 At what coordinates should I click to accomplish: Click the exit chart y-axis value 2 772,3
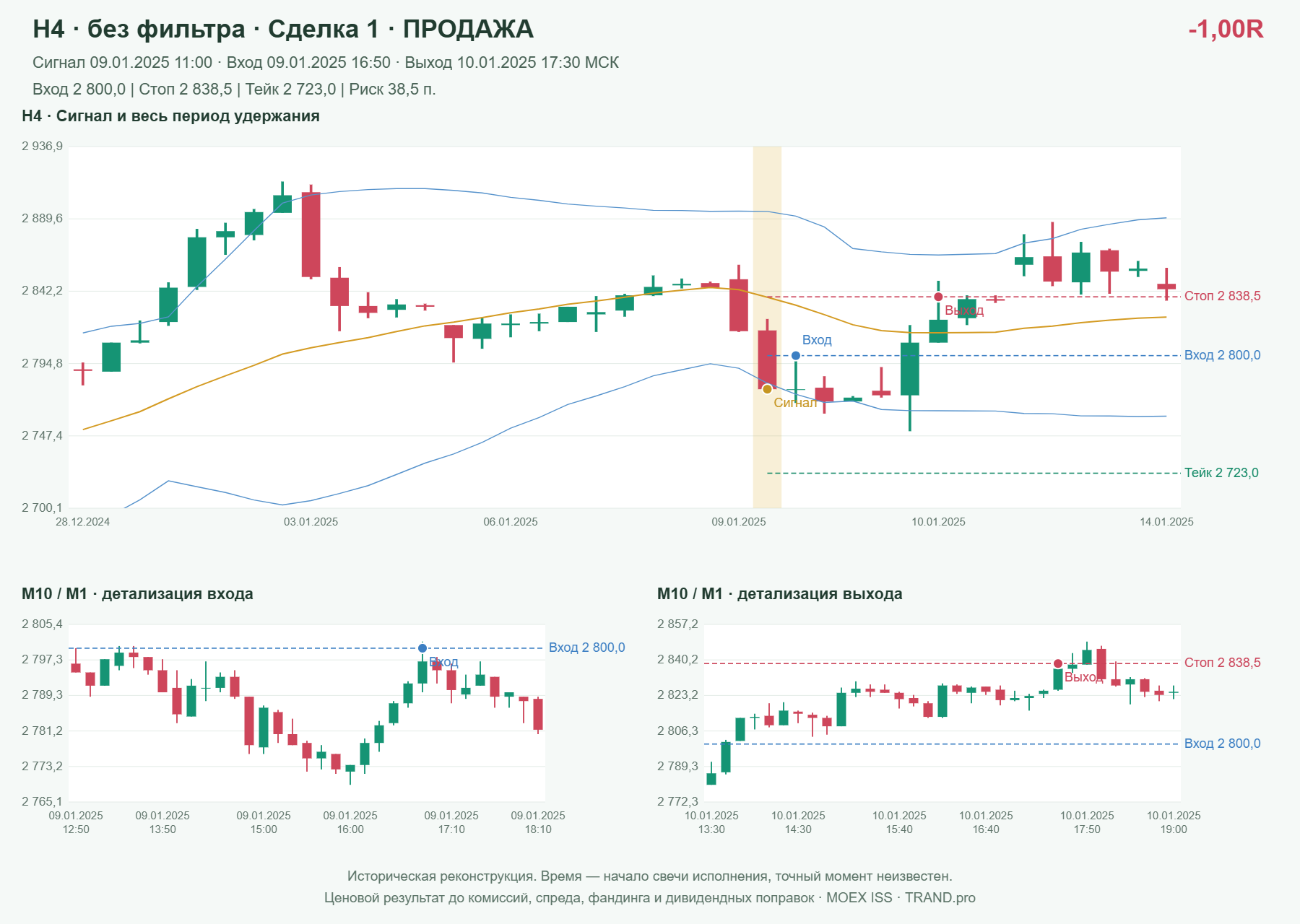pyautogui.click(x=677, y=802)
